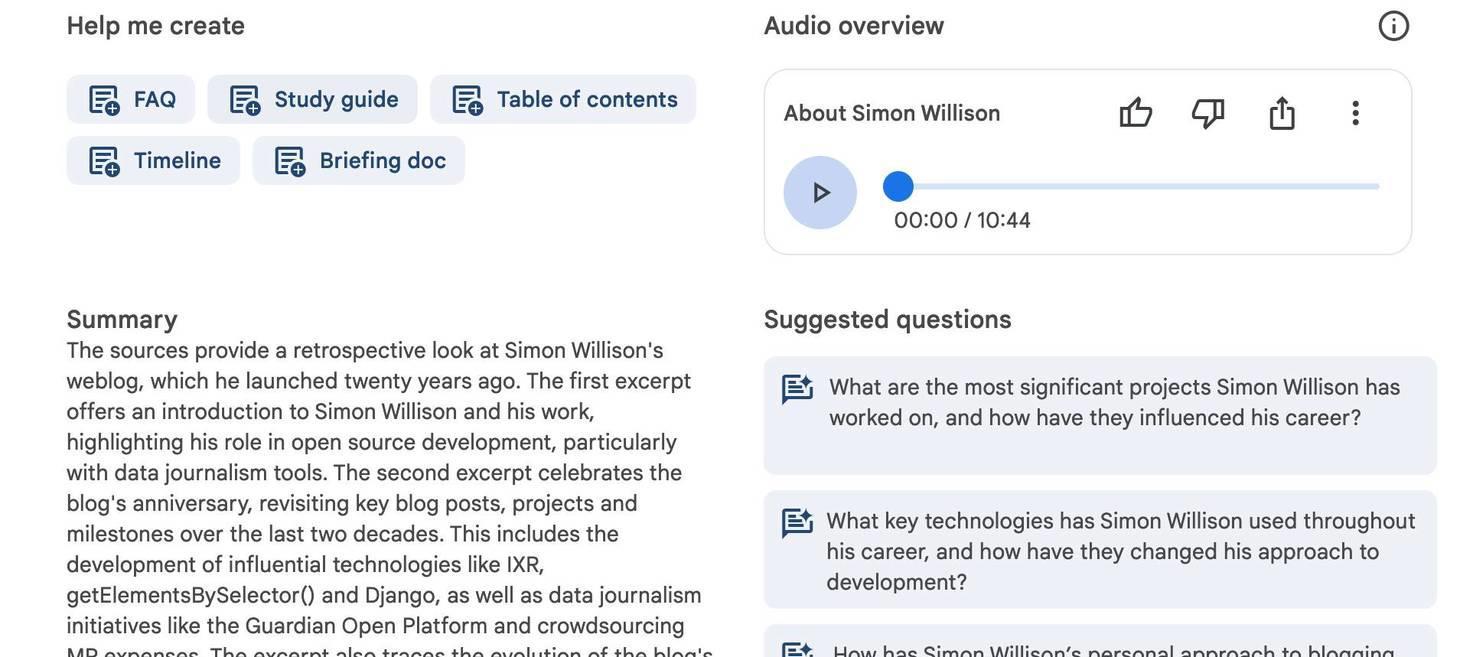
Task: Ask about key technologies Simon Willison used
Action: click(x=1100, y=548)
